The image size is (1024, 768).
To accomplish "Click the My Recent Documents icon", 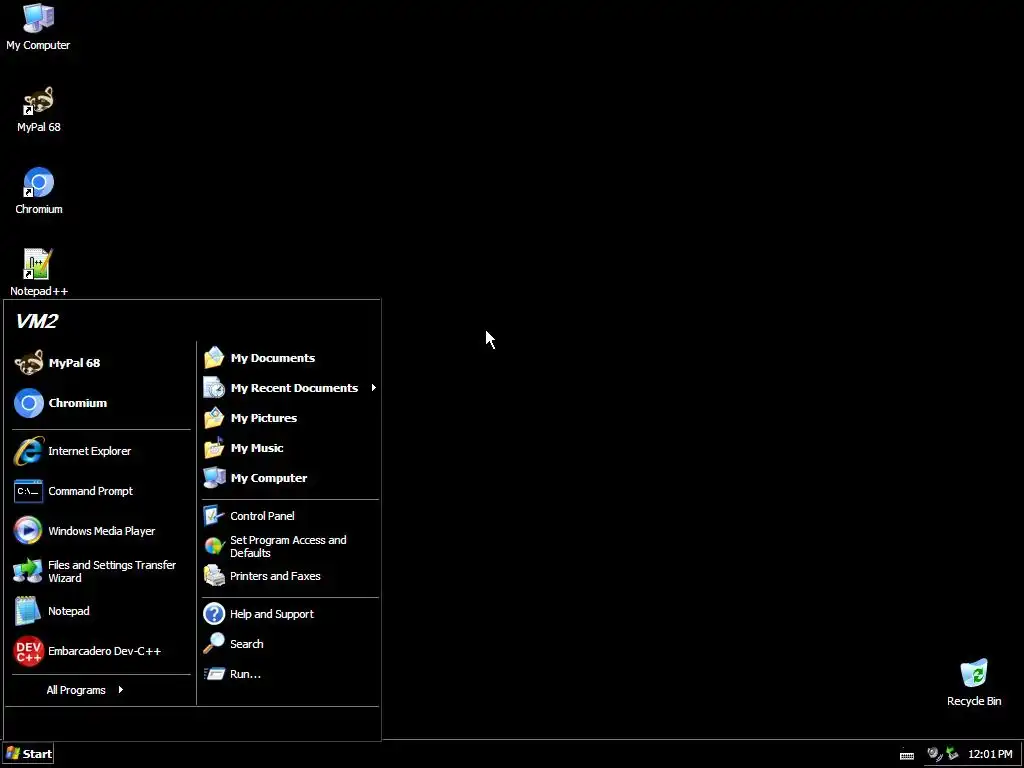I will (x=214, y=388).
